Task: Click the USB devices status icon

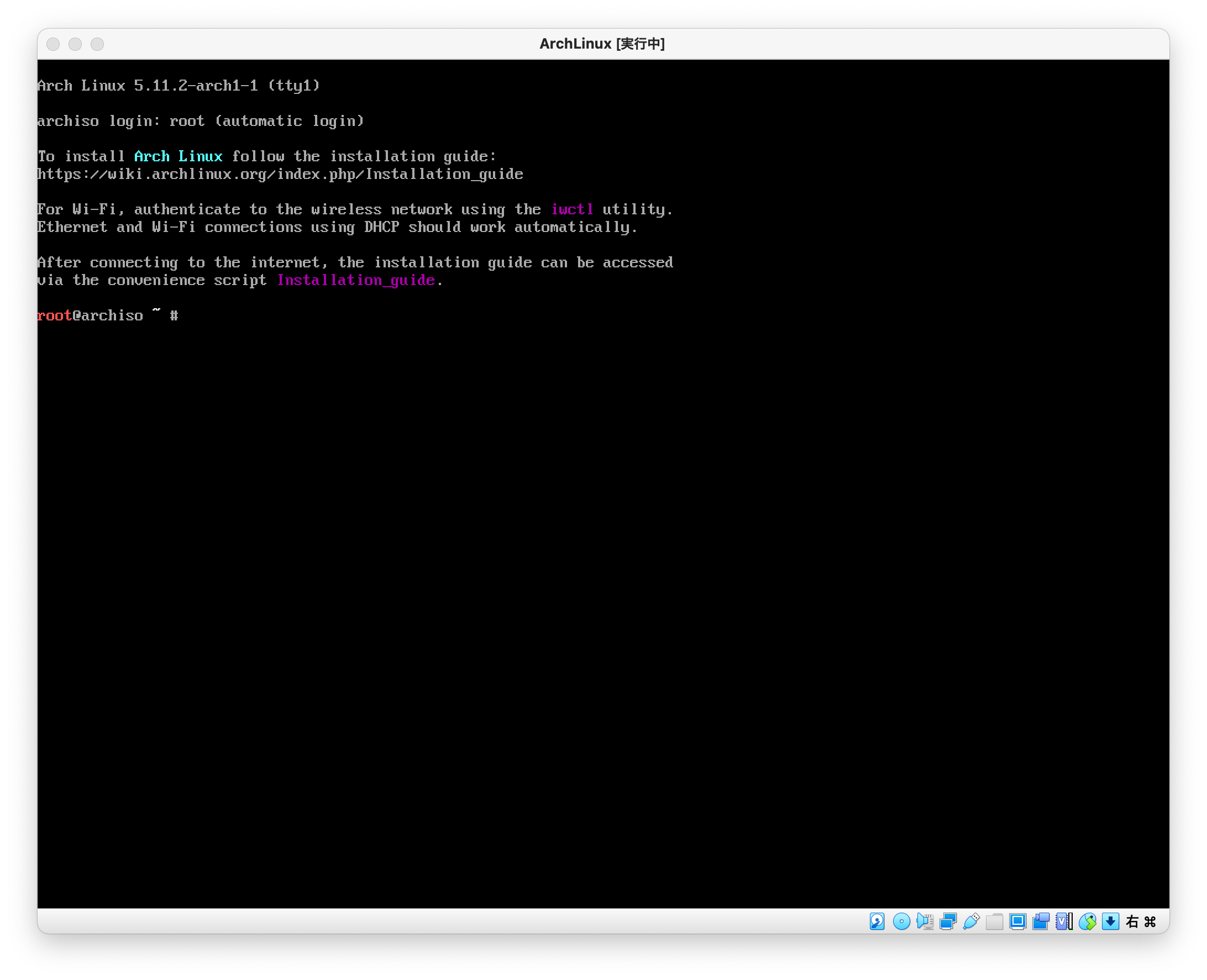Action: coord(970,922)
